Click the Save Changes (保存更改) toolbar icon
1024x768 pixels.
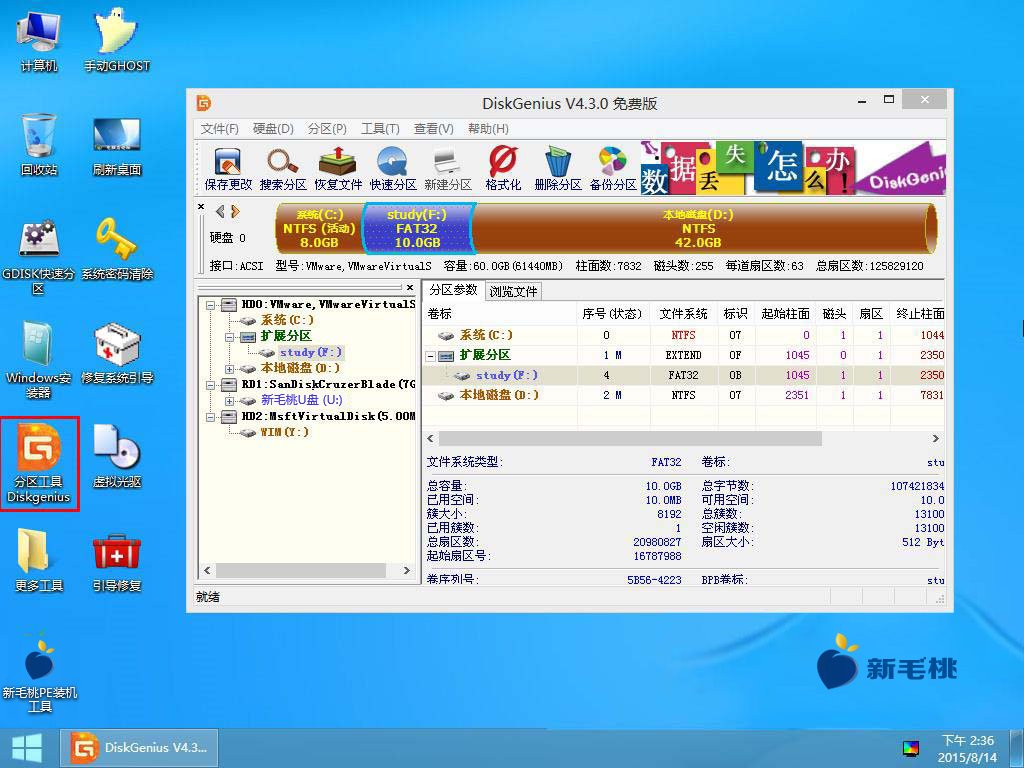click(x=228, y=168)
